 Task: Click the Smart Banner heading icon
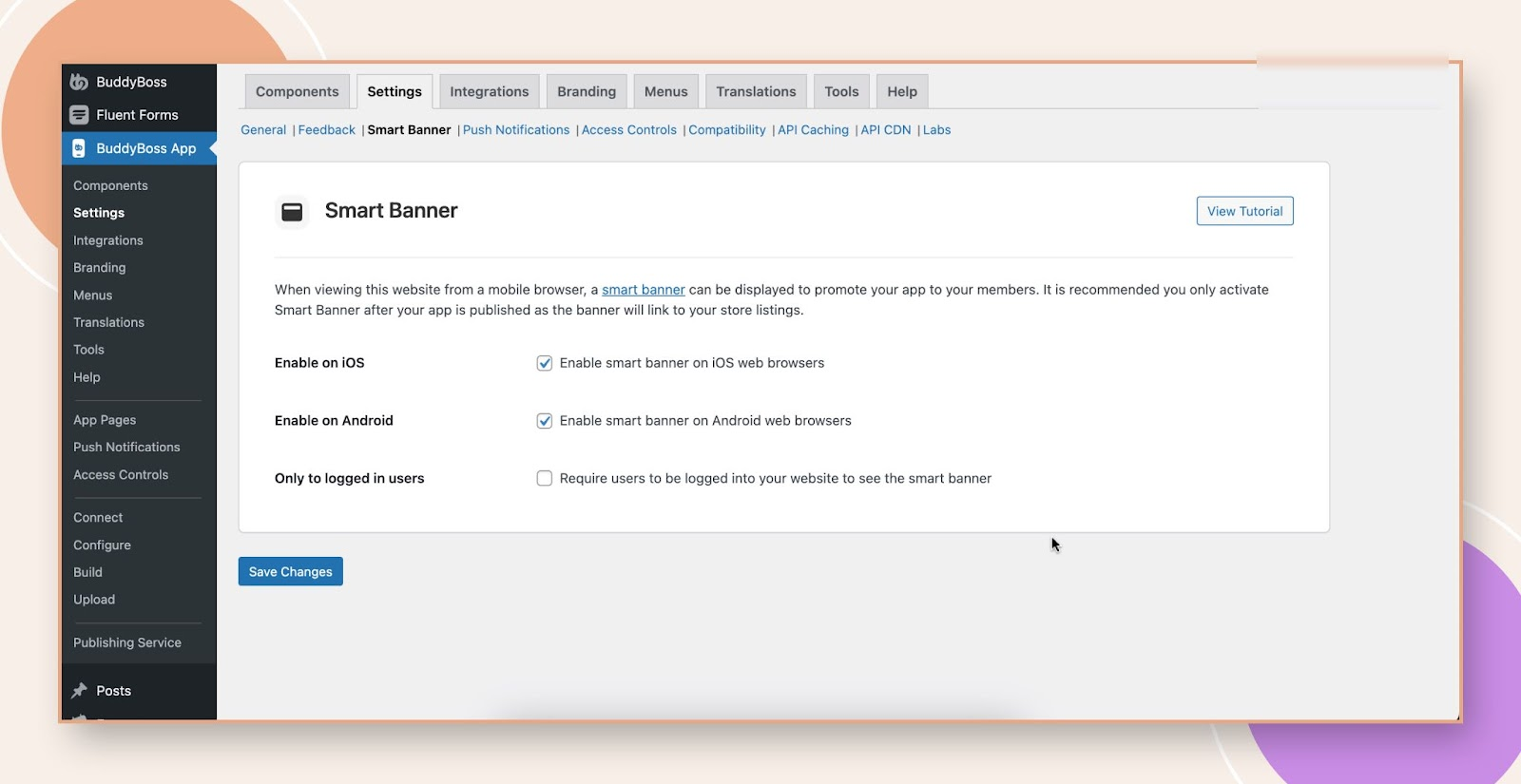pos(292,211)
